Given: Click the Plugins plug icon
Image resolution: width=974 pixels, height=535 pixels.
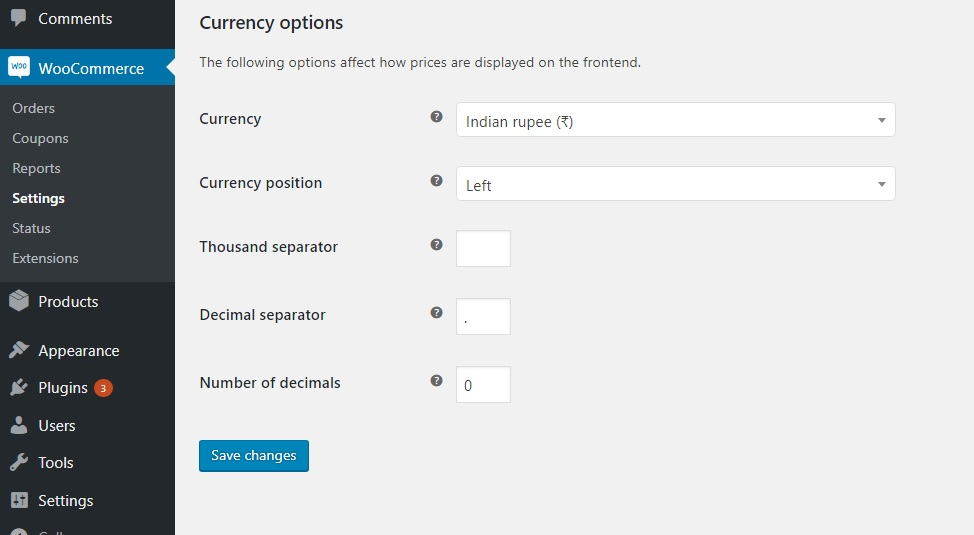Looking at the screenshot, I should 18,387.
